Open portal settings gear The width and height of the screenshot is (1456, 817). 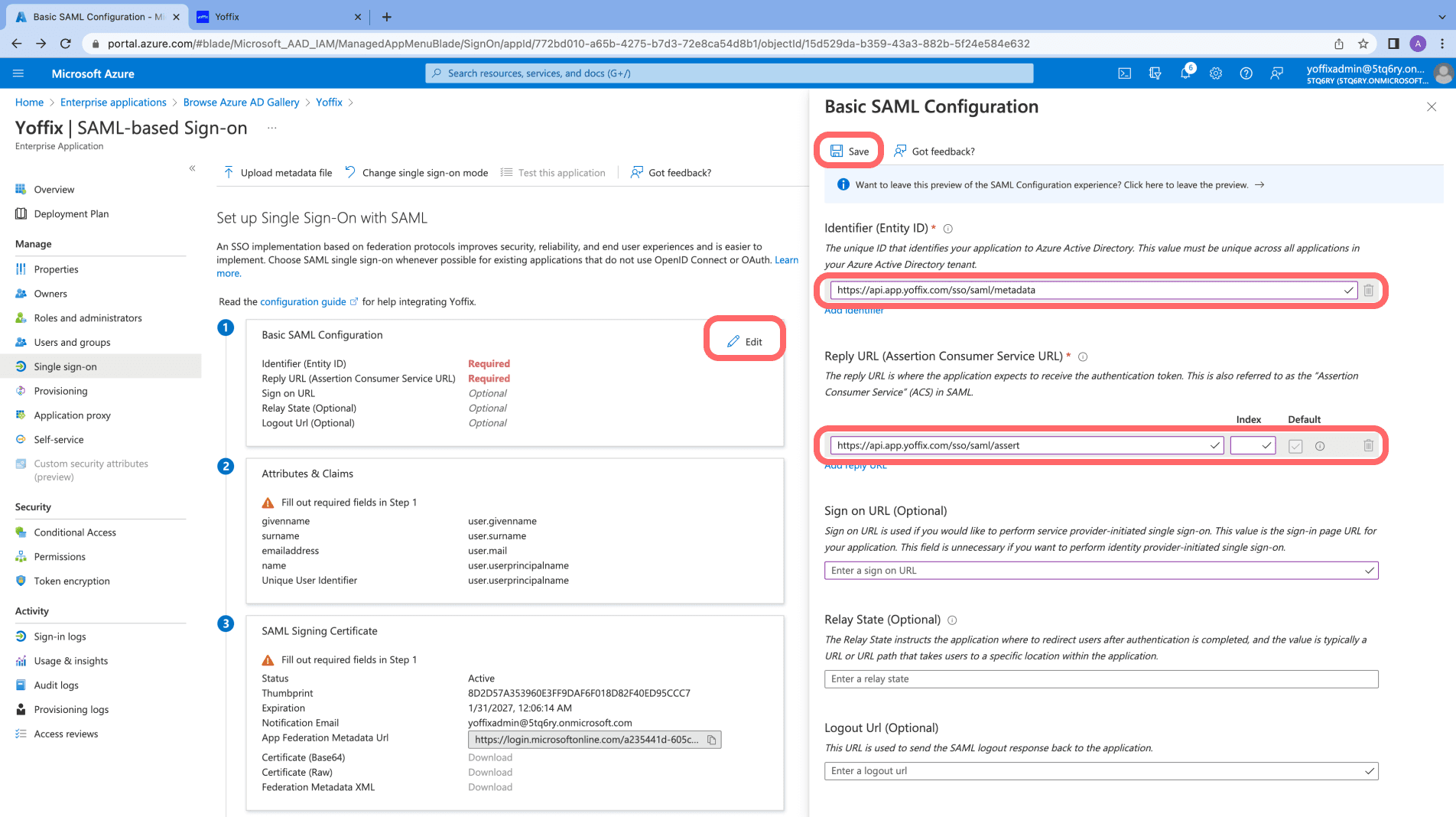coord(1215,73)
